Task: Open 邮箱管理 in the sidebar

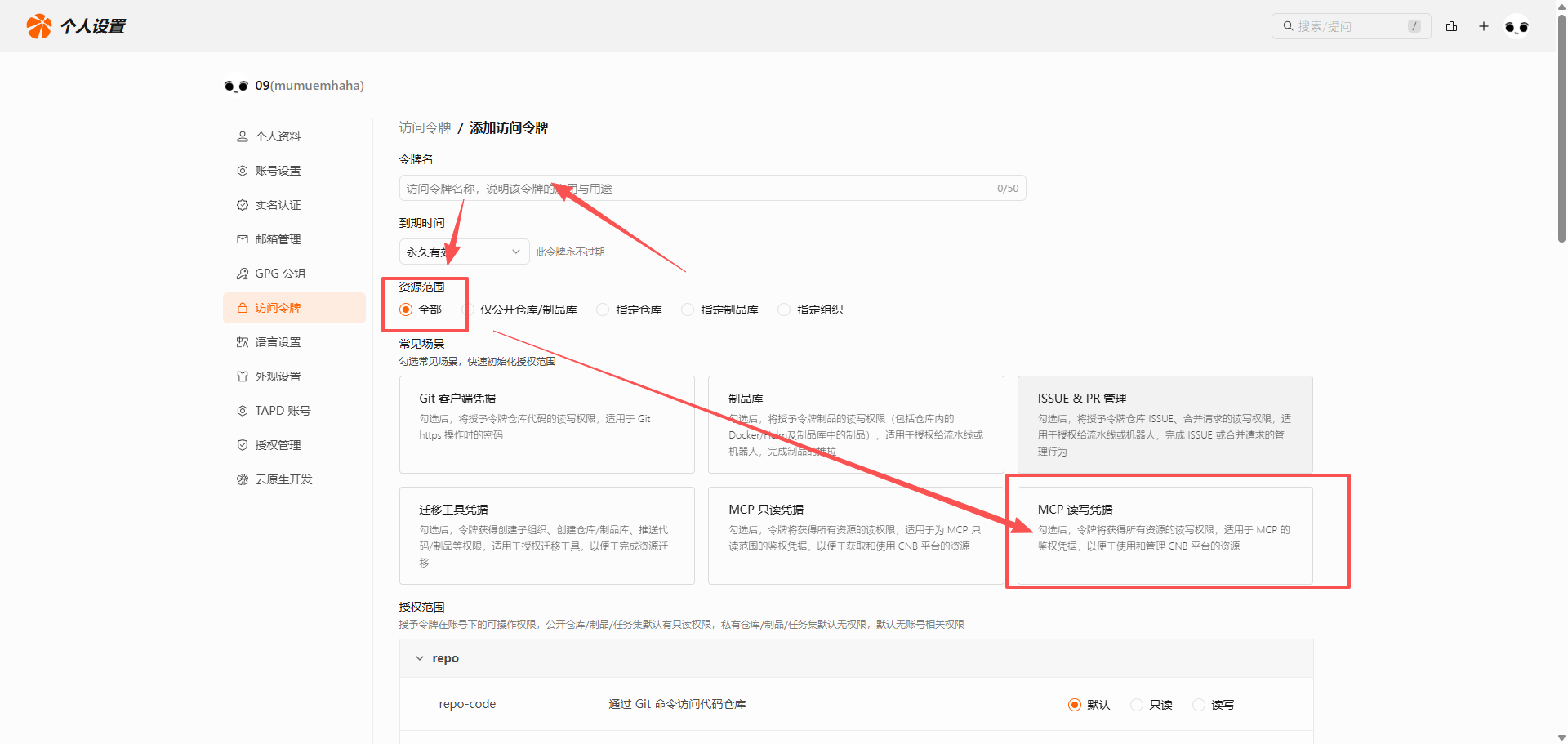Action: (278, 239)
